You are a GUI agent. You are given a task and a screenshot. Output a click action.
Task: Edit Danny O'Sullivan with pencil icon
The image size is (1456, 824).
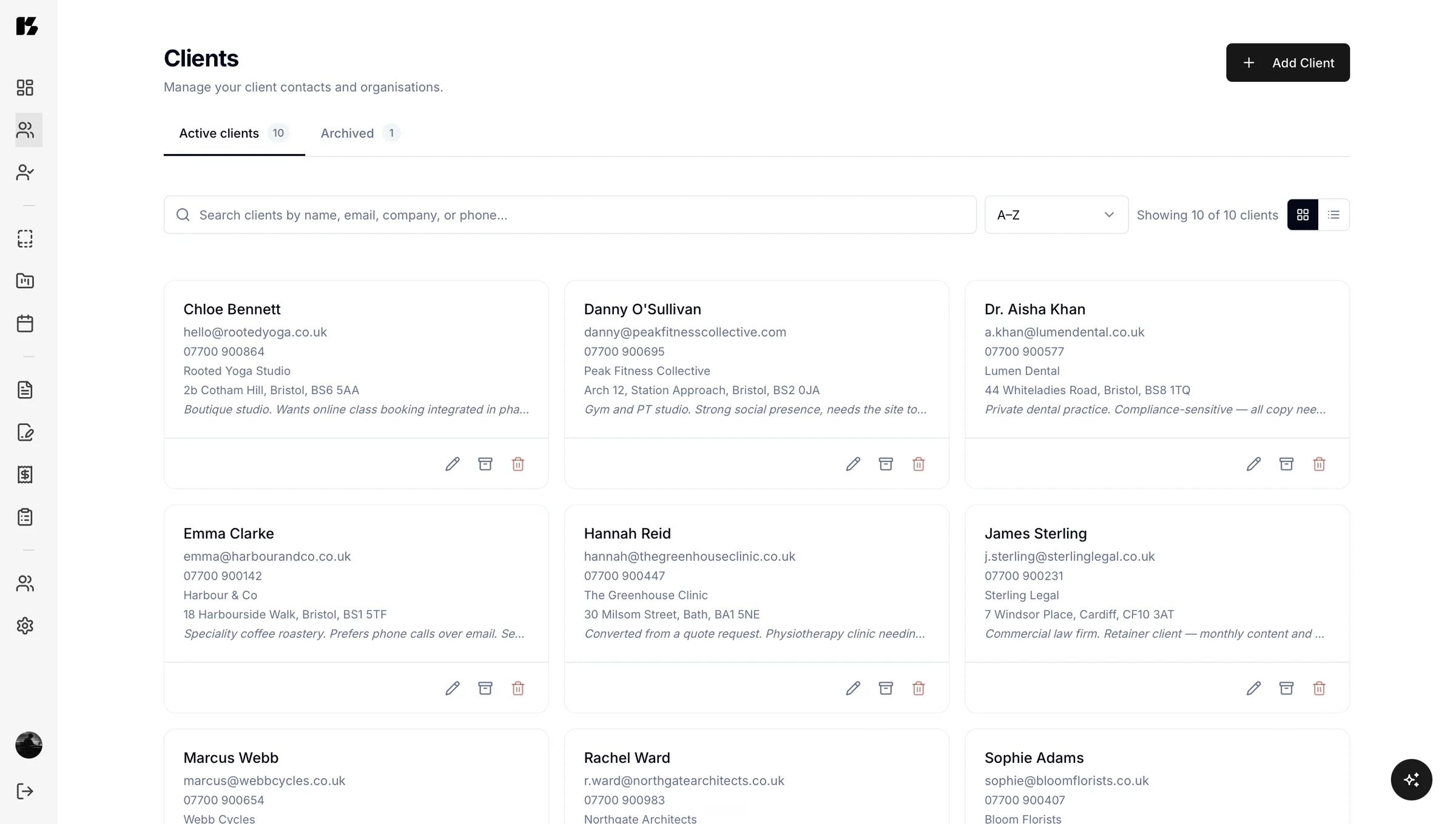point(853,464)
